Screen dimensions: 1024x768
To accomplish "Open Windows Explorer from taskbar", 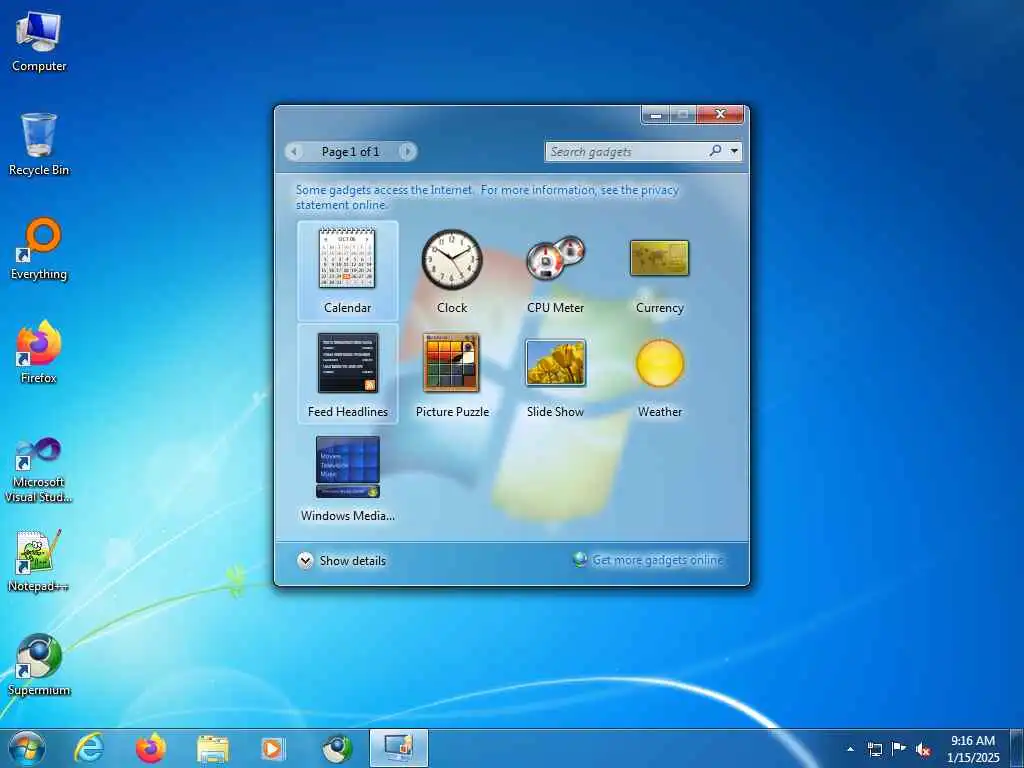I will pyautogui.click(x=213, y=749).
